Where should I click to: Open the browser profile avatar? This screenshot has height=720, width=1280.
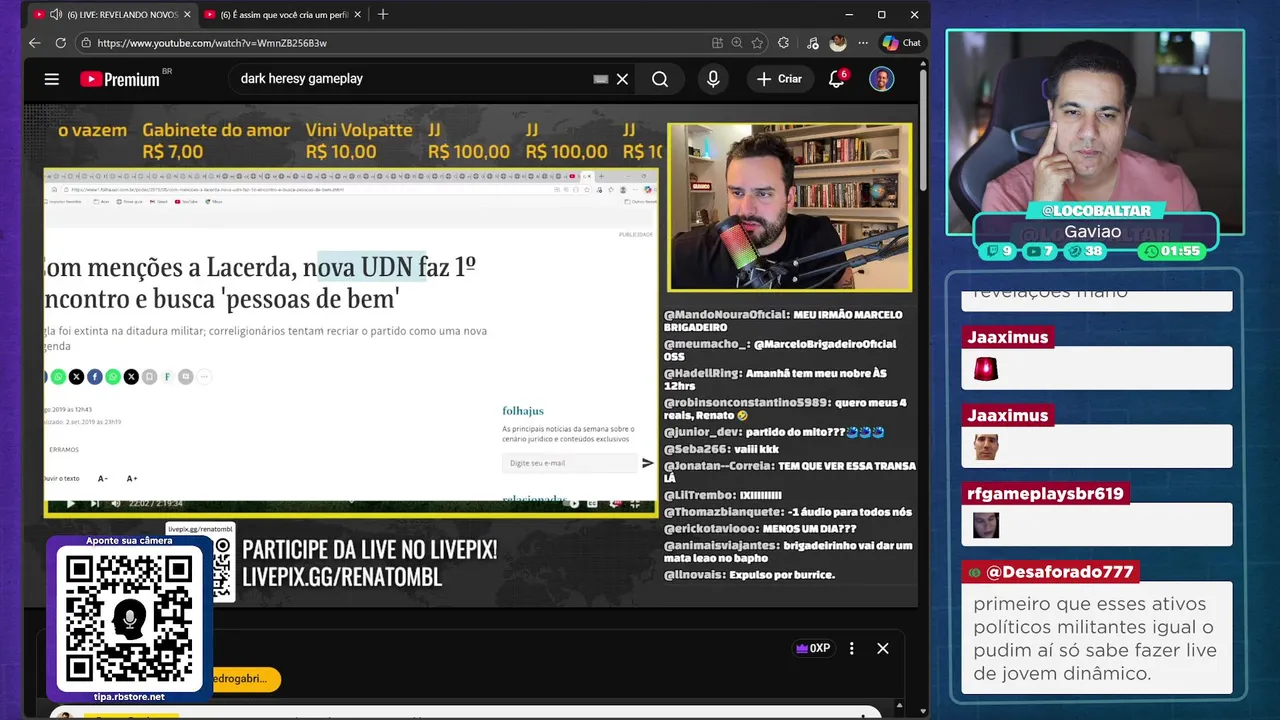[x=838, y=43]
